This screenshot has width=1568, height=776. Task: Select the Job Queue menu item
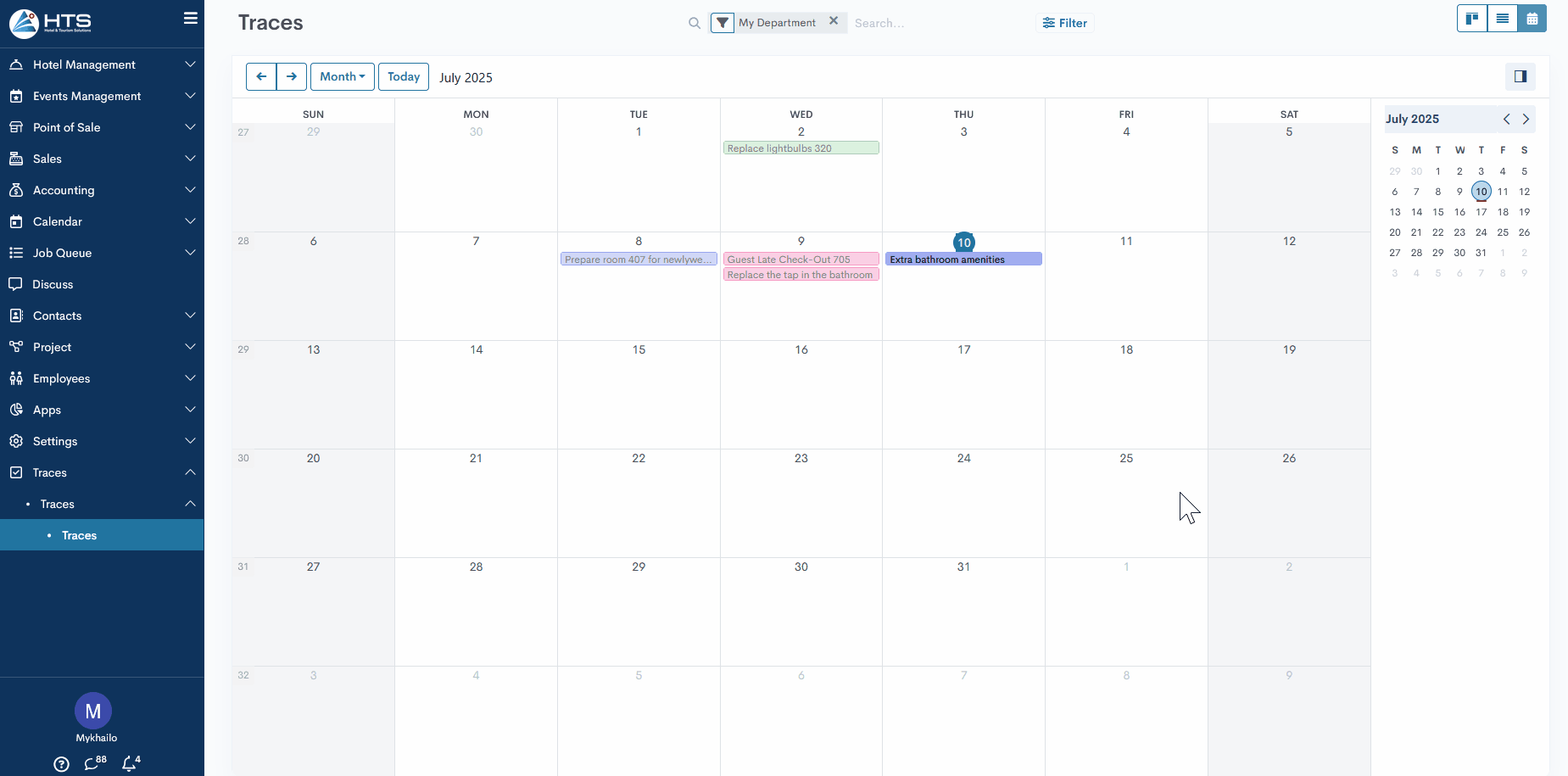(62, 253)
